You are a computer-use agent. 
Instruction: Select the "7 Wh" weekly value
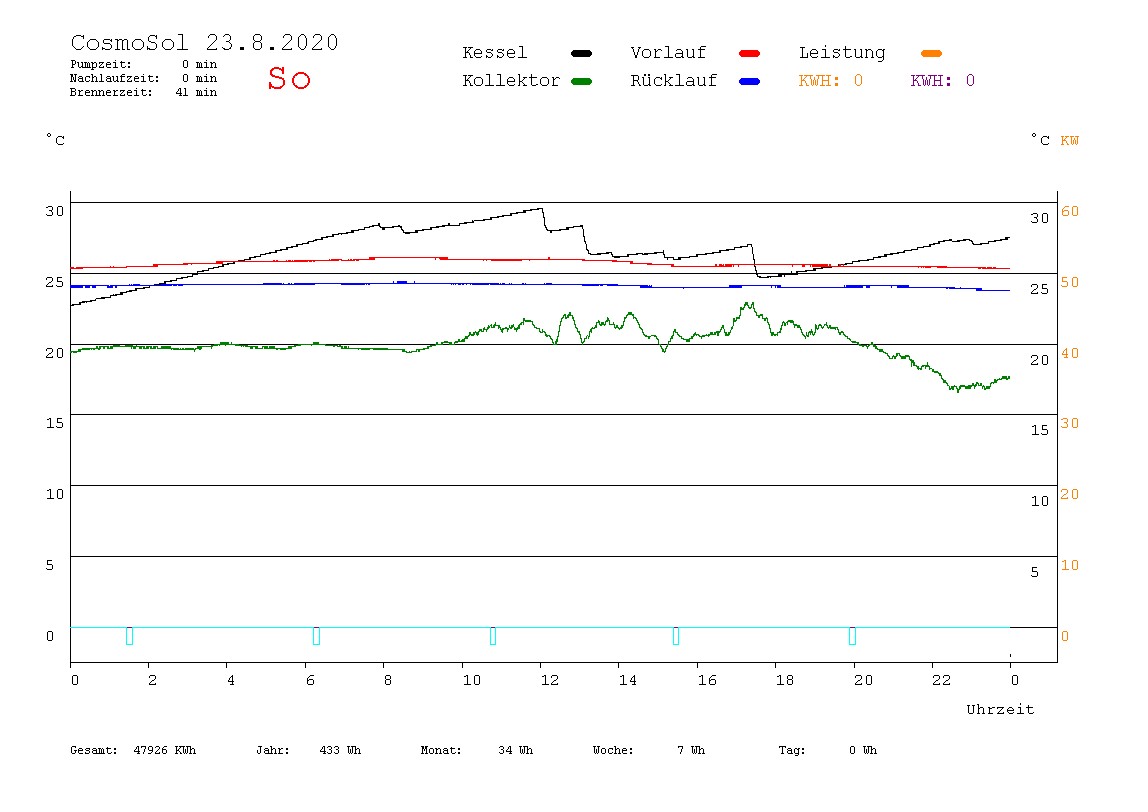click(691, 750)
